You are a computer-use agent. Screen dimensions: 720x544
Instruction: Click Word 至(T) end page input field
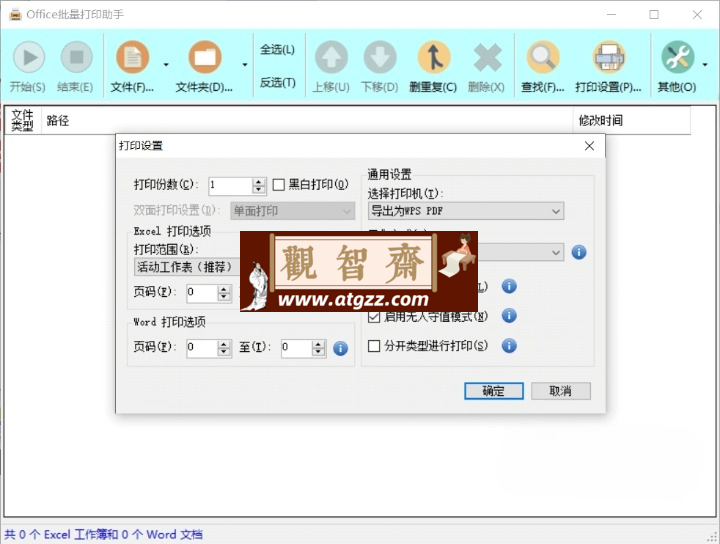(297, 348)
